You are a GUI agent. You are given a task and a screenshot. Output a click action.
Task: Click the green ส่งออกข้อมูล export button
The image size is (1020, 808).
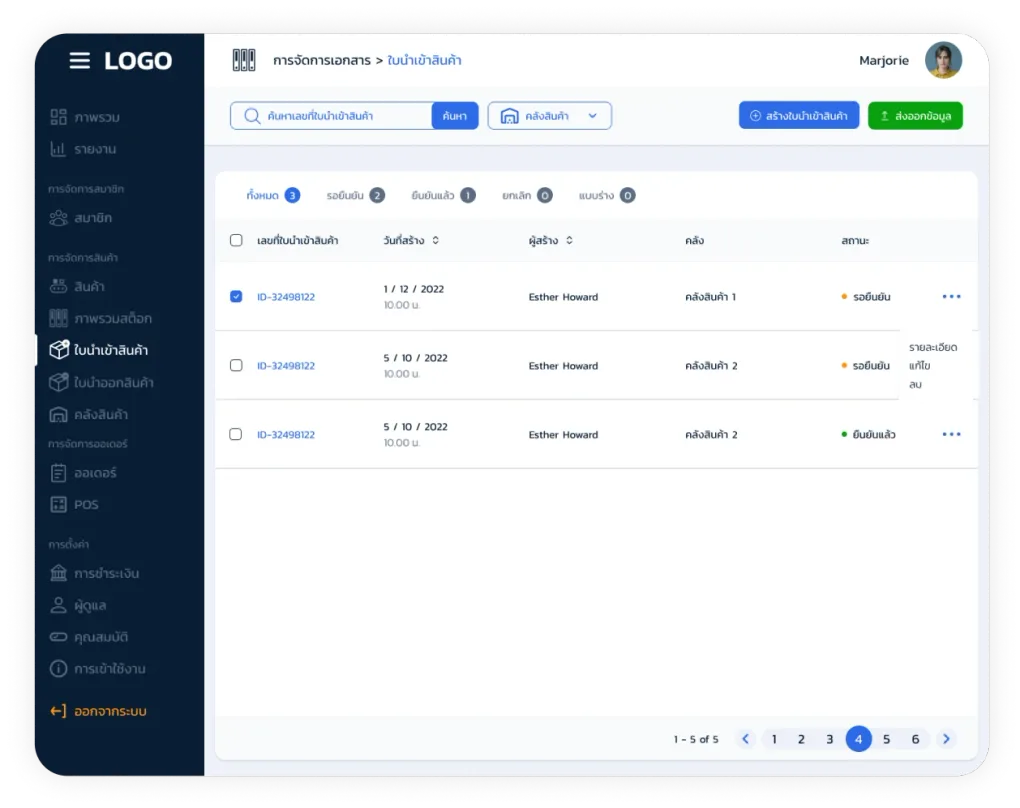[915, 116]
